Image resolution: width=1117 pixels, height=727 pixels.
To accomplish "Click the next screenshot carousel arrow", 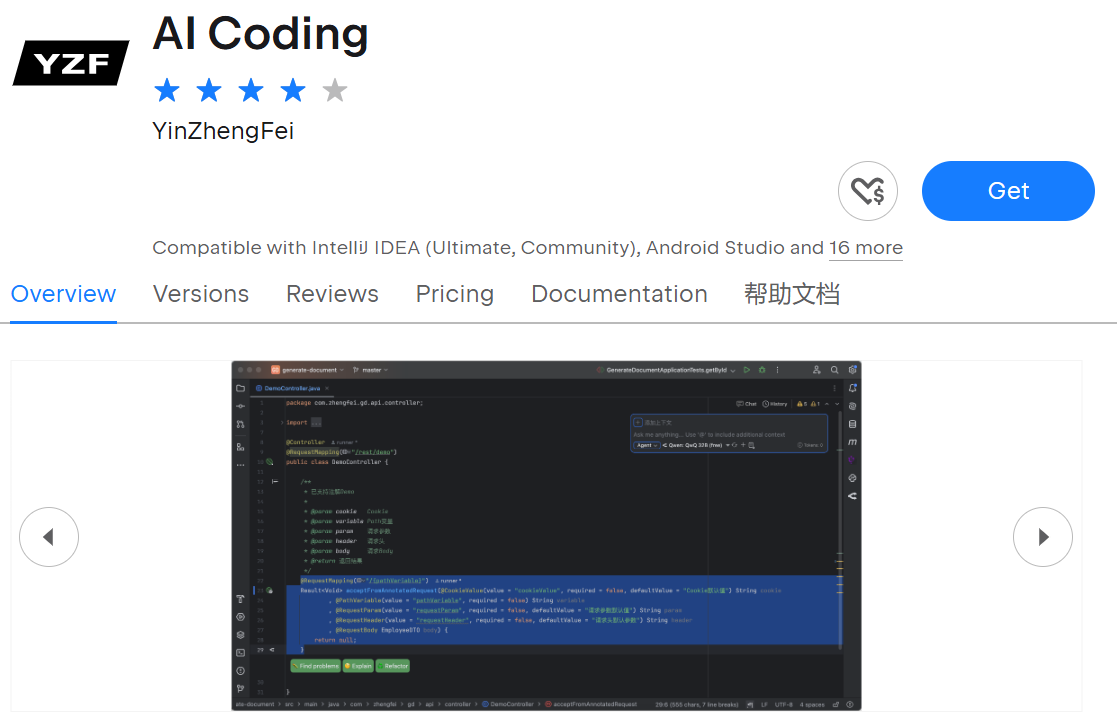I will 1043,537.
